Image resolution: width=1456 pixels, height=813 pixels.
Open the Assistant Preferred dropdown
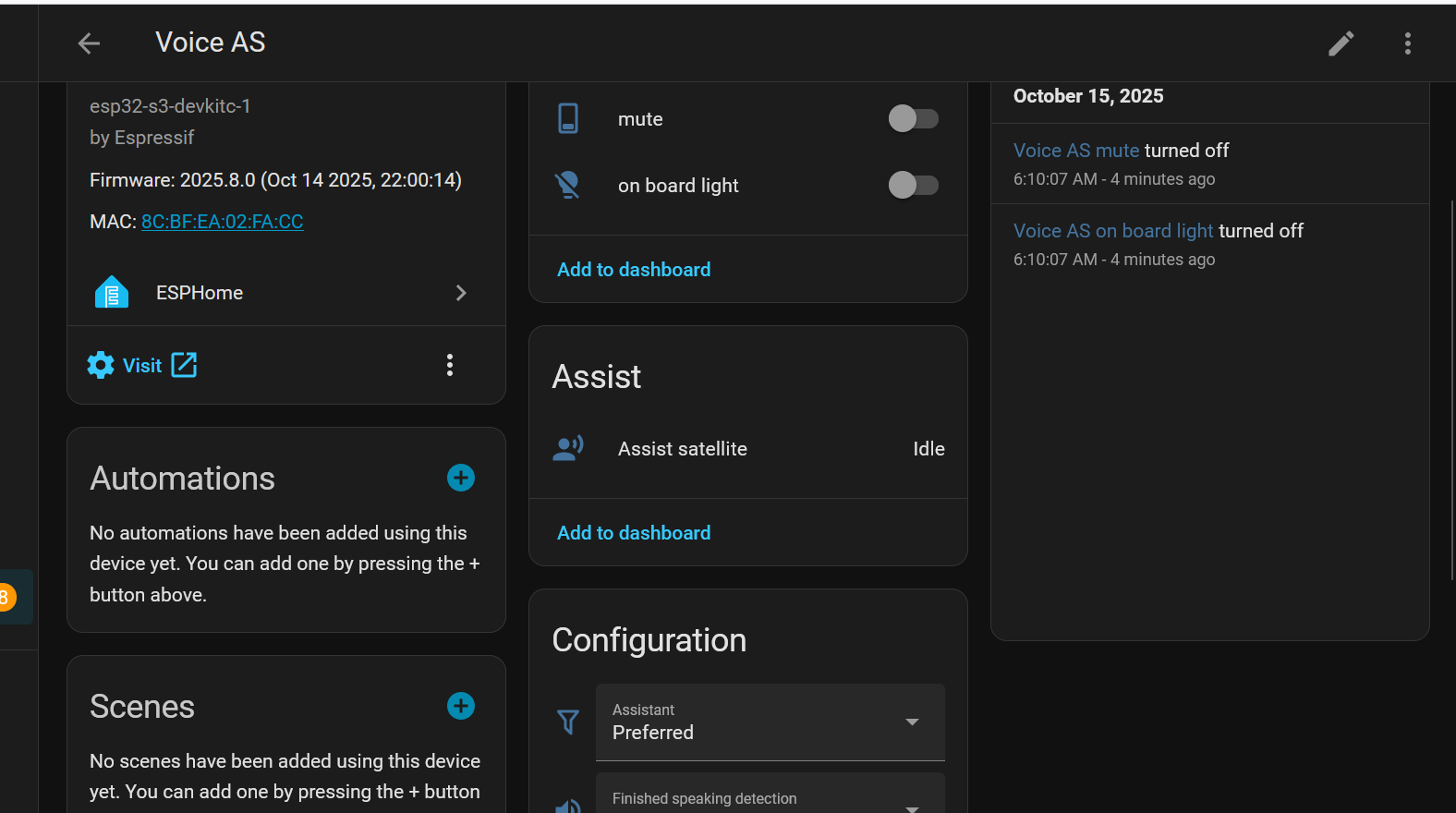coord(770,722)
